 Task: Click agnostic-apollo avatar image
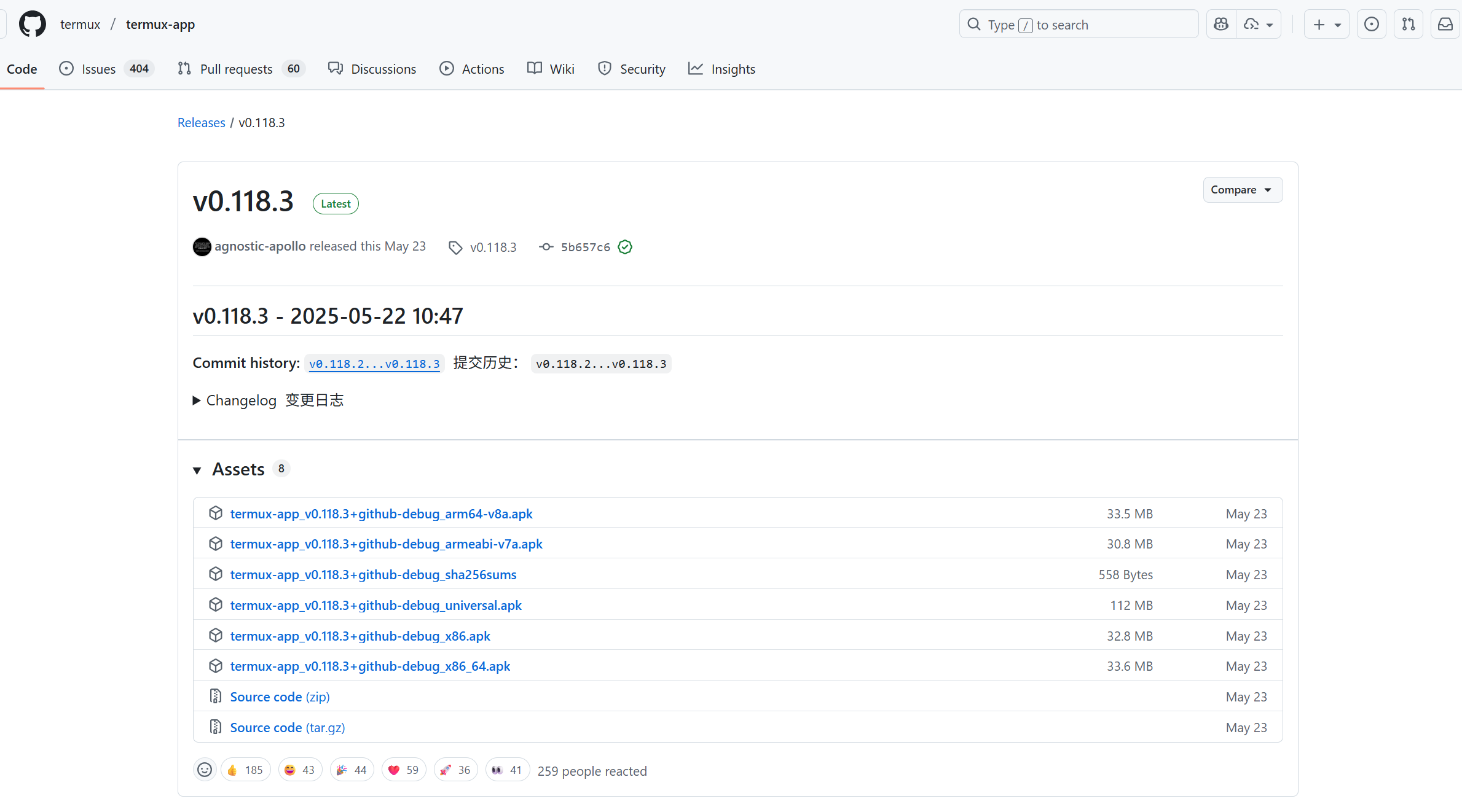(x=202, y=246)
